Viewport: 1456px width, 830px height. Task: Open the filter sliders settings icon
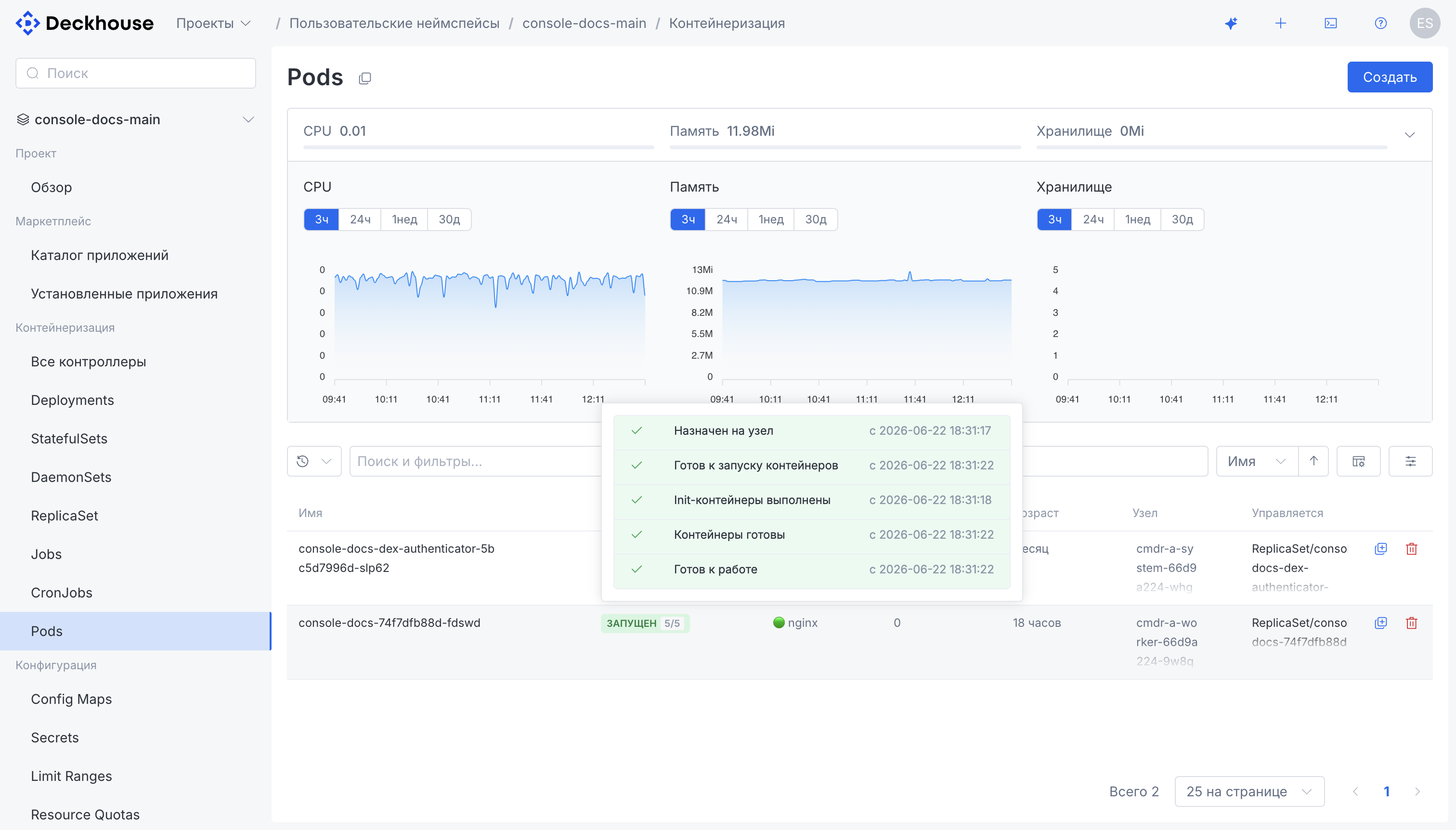tap(1410, 461)
